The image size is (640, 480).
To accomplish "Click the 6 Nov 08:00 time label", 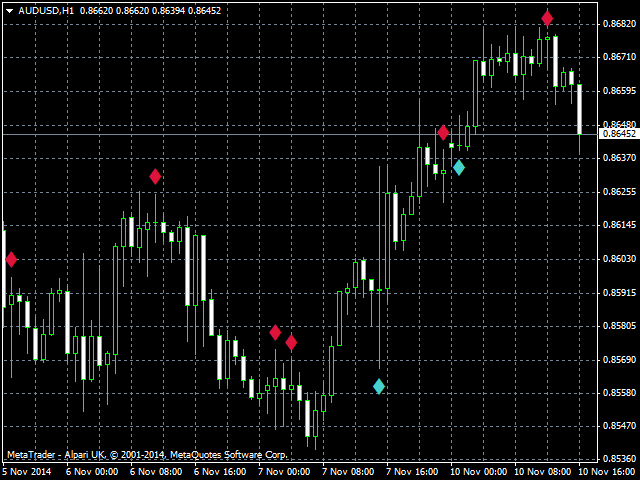I will (x=156, y=471).
